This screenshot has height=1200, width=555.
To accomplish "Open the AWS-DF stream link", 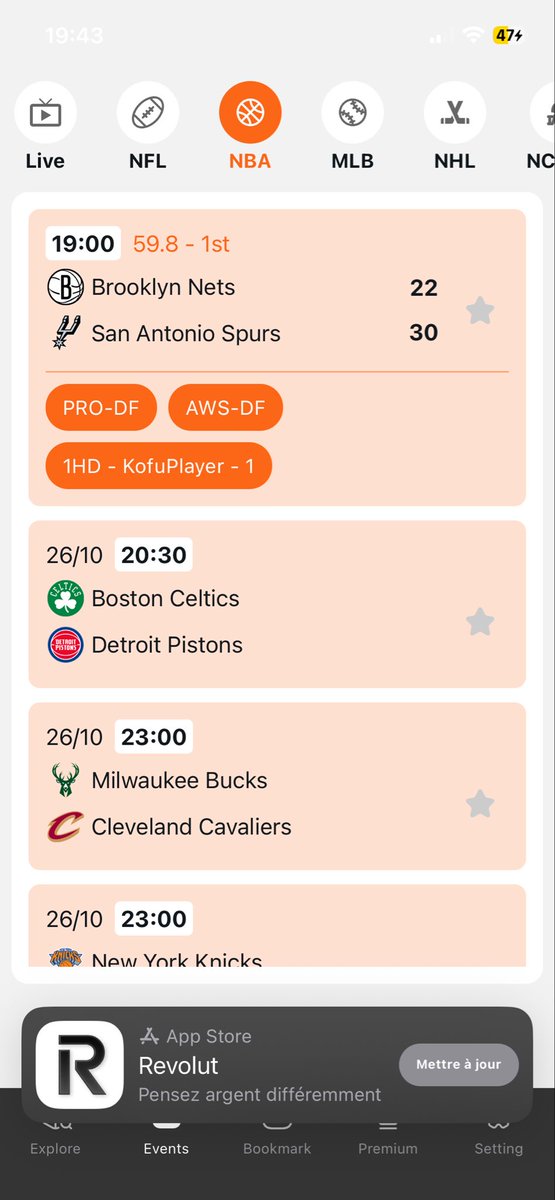I will coord(226,407).
